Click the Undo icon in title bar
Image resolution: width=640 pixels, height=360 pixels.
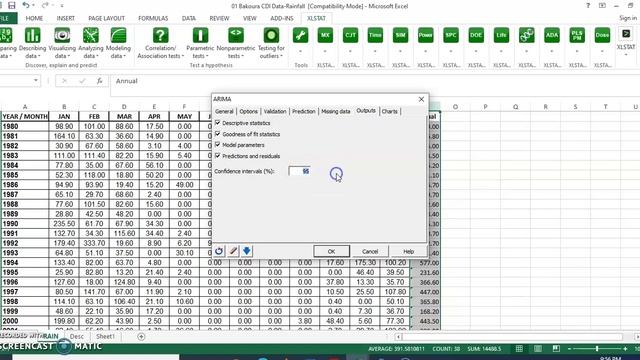pyautogui.click(x=26, y=6)
